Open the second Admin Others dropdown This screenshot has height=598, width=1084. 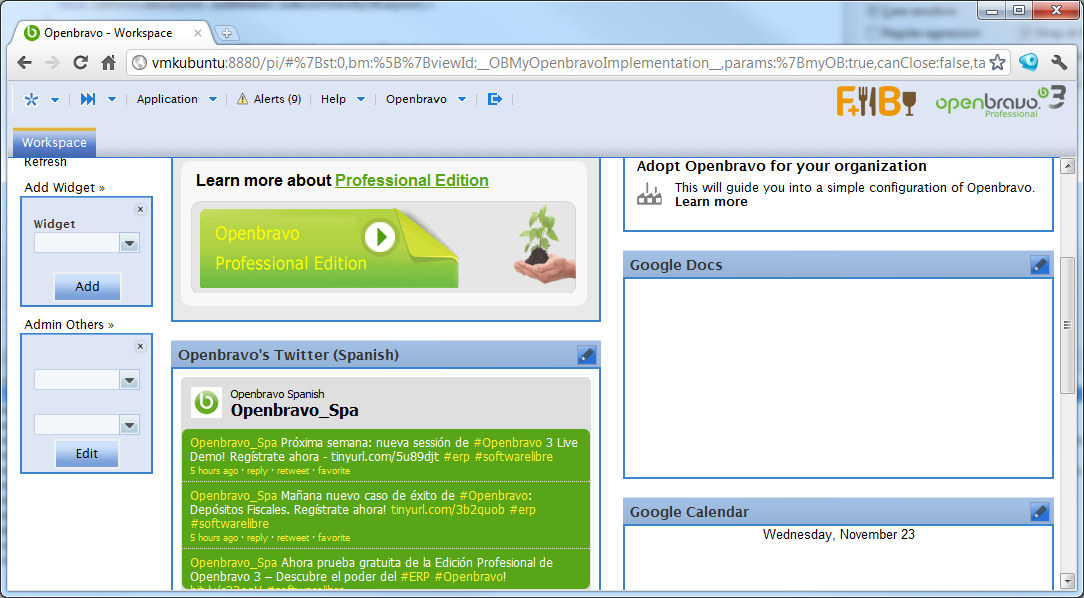(x=129, y=424)
